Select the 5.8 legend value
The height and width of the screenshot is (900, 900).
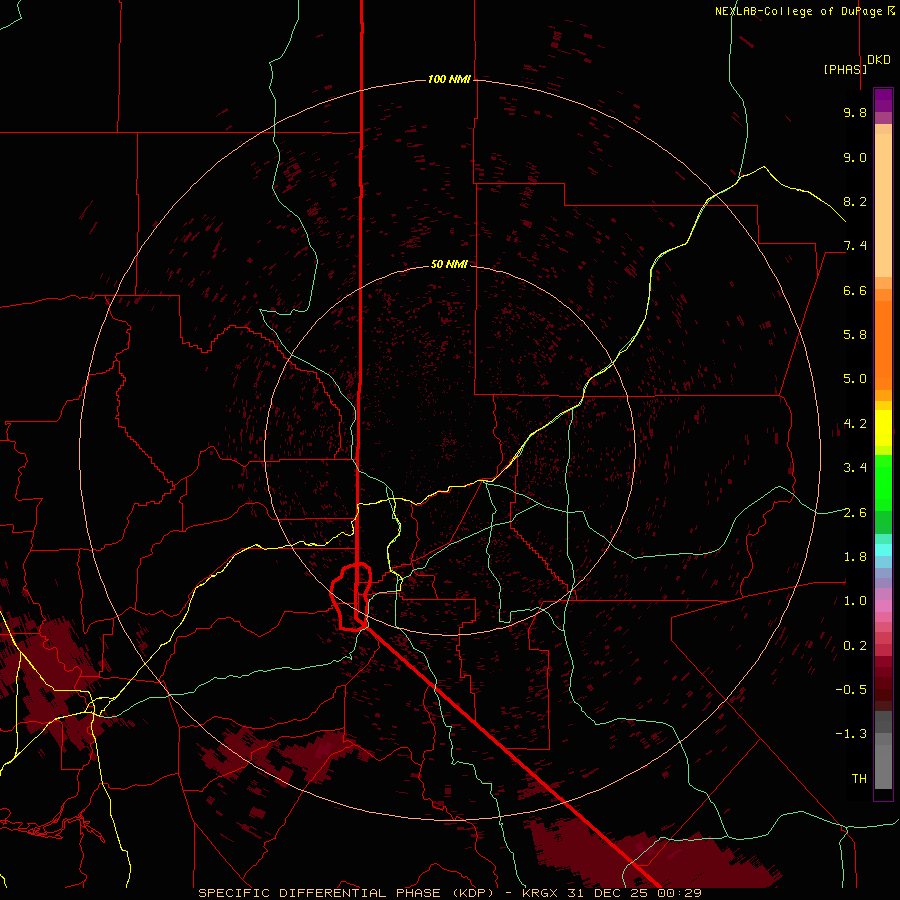(x=855, y=335)
